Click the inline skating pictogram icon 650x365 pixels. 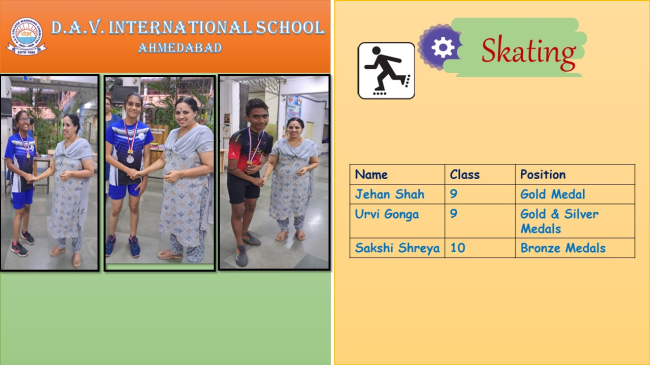point(386,71)
